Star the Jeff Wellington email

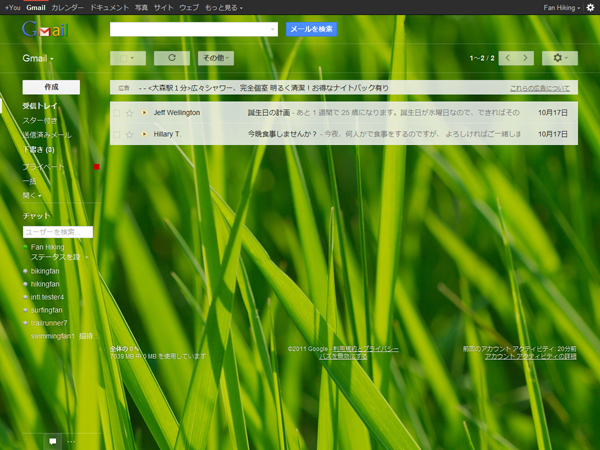coord(129,113)
